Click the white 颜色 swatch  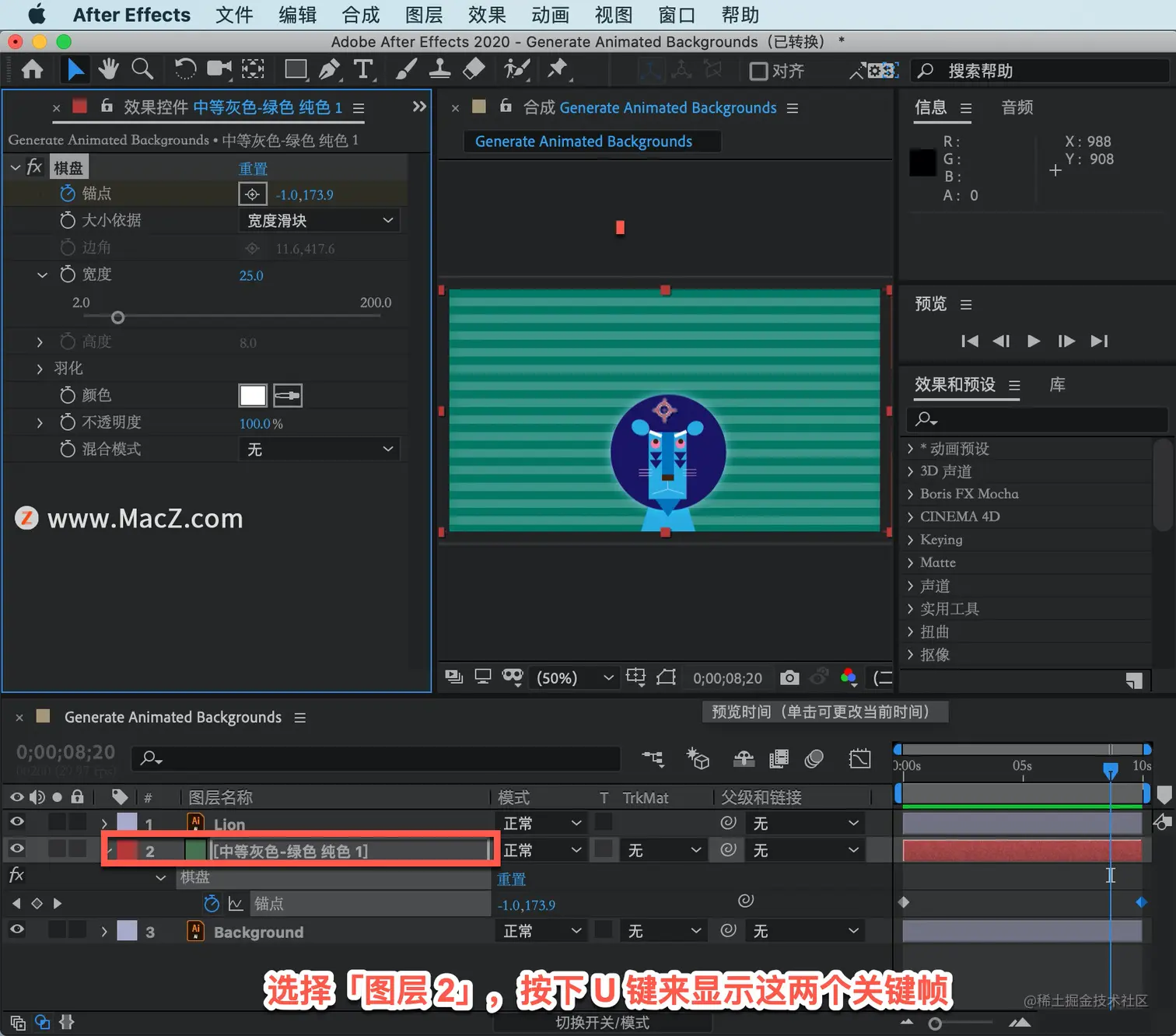[253, 396]
